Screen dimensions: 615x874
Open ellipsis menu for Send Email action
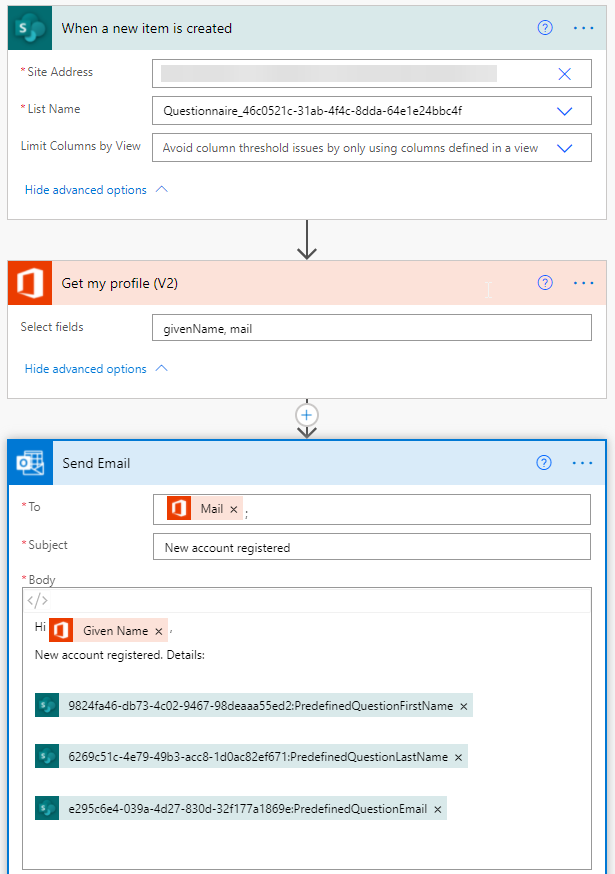click(583, 463)
